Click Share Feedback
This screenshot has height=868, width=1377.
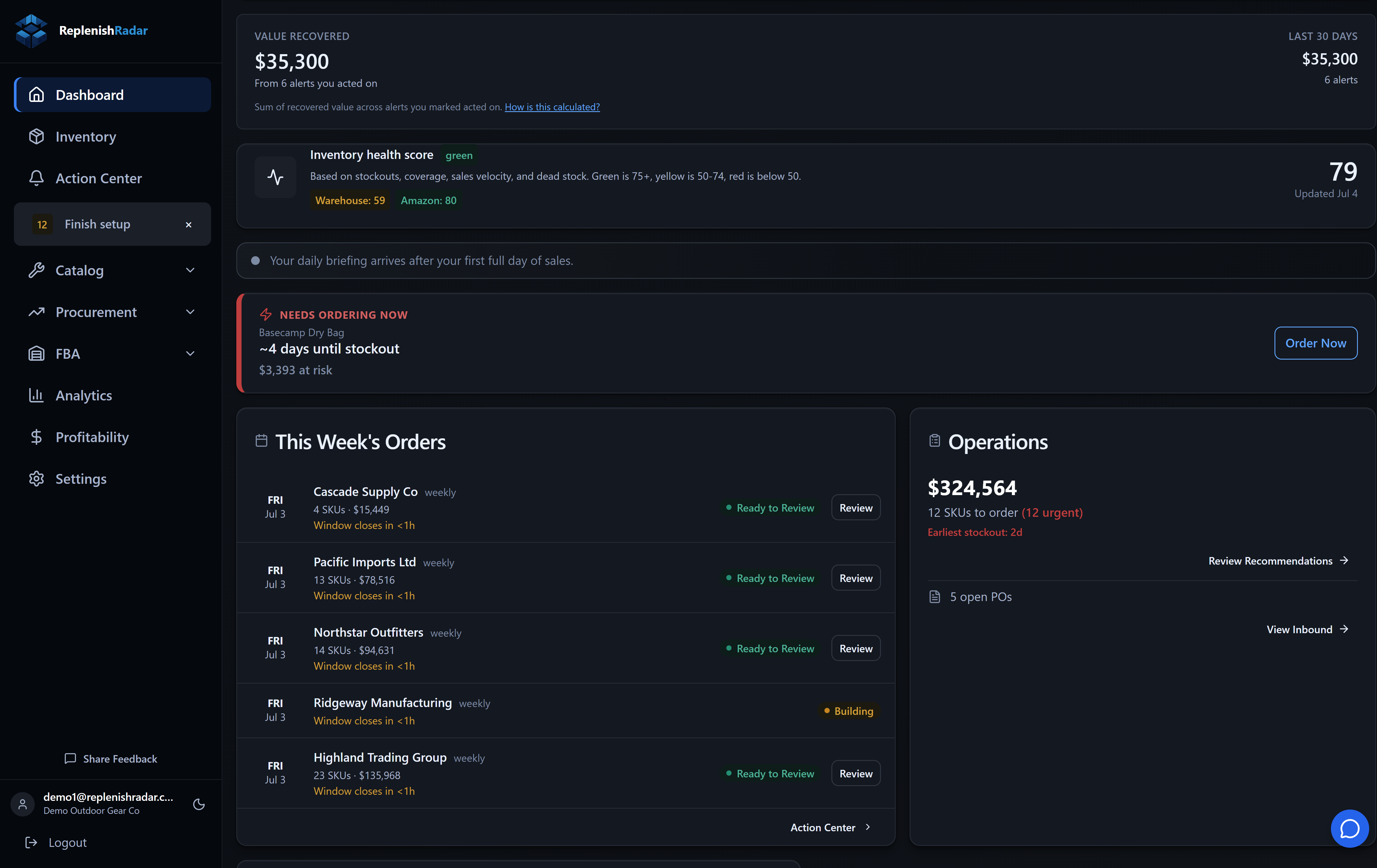pos(111,759)
